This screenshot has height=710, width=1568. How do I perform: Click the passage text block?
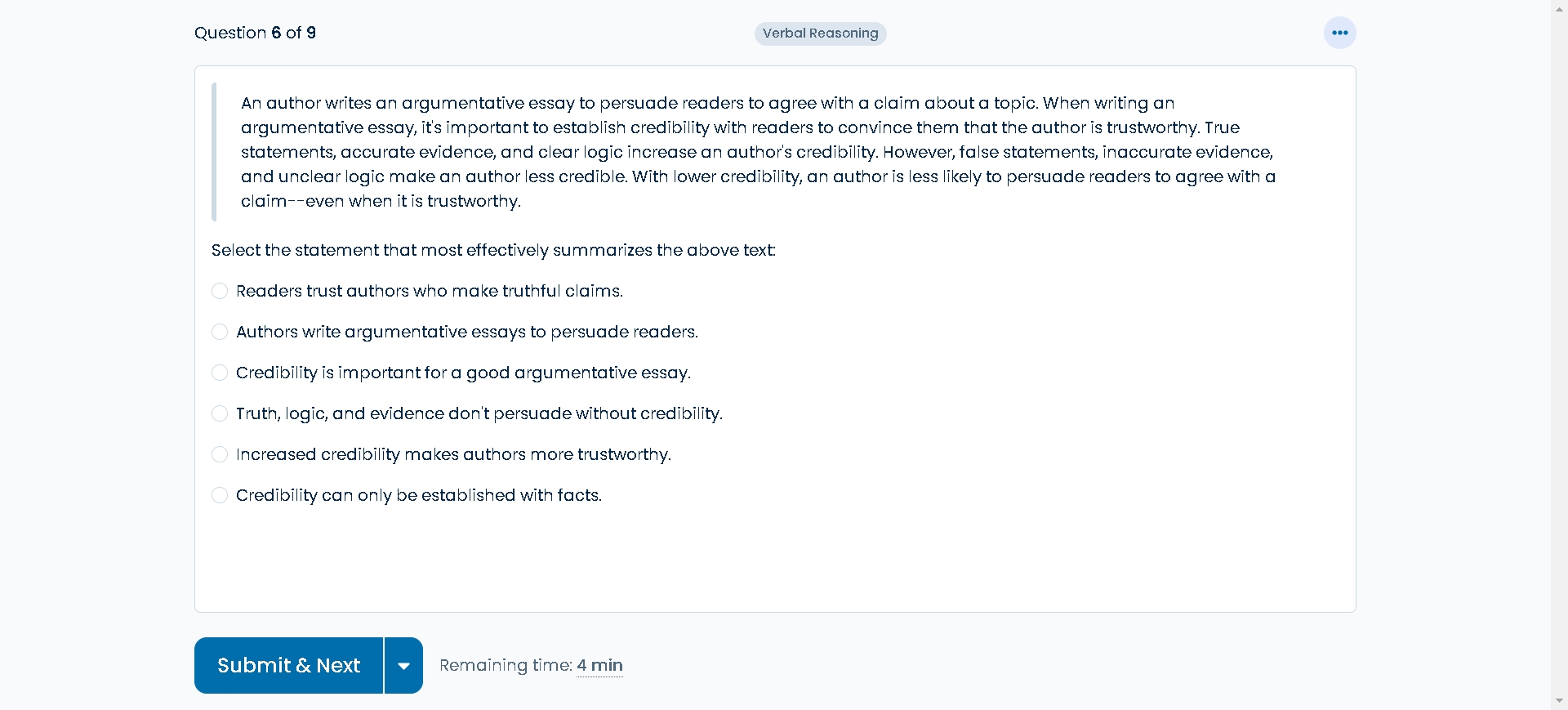(759, 152)
